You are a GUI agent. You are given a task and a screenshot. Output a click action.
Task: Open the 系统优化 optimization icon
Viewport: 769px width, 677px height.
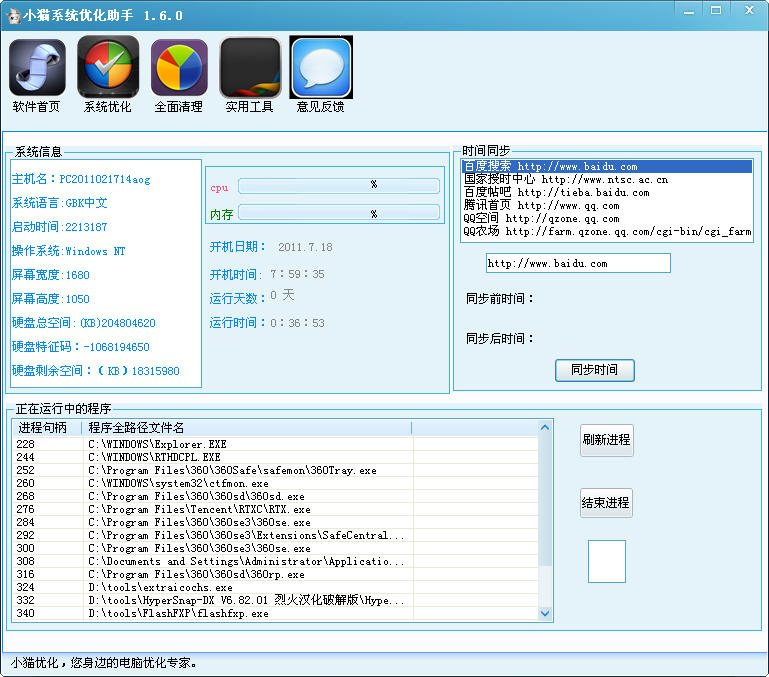click(x=108, y=68)
